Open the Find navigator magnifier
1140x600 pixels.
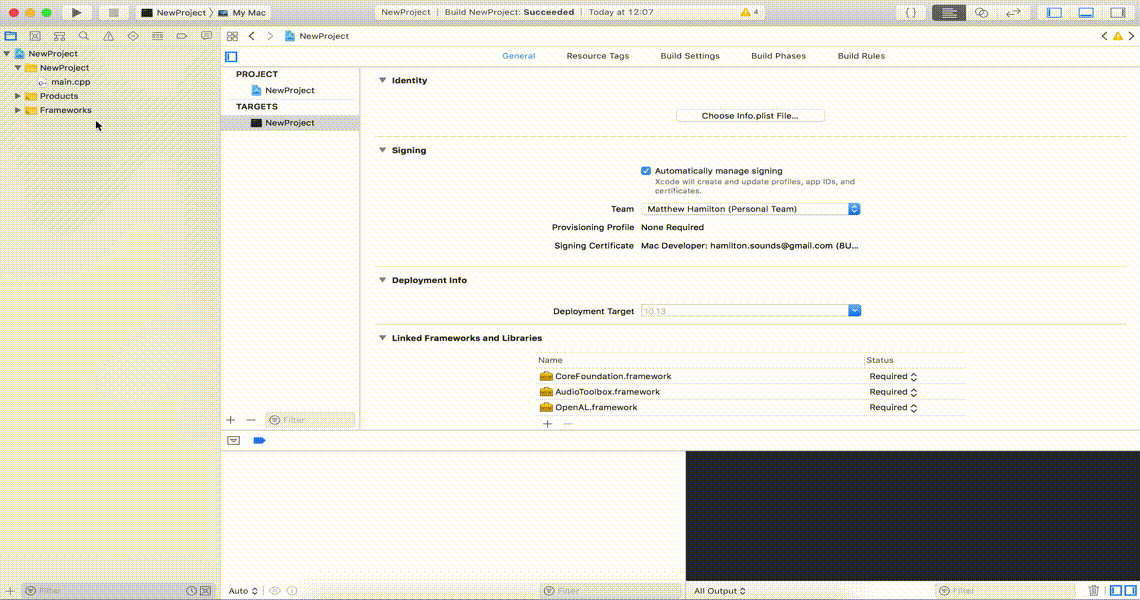(x=84, y=36)
